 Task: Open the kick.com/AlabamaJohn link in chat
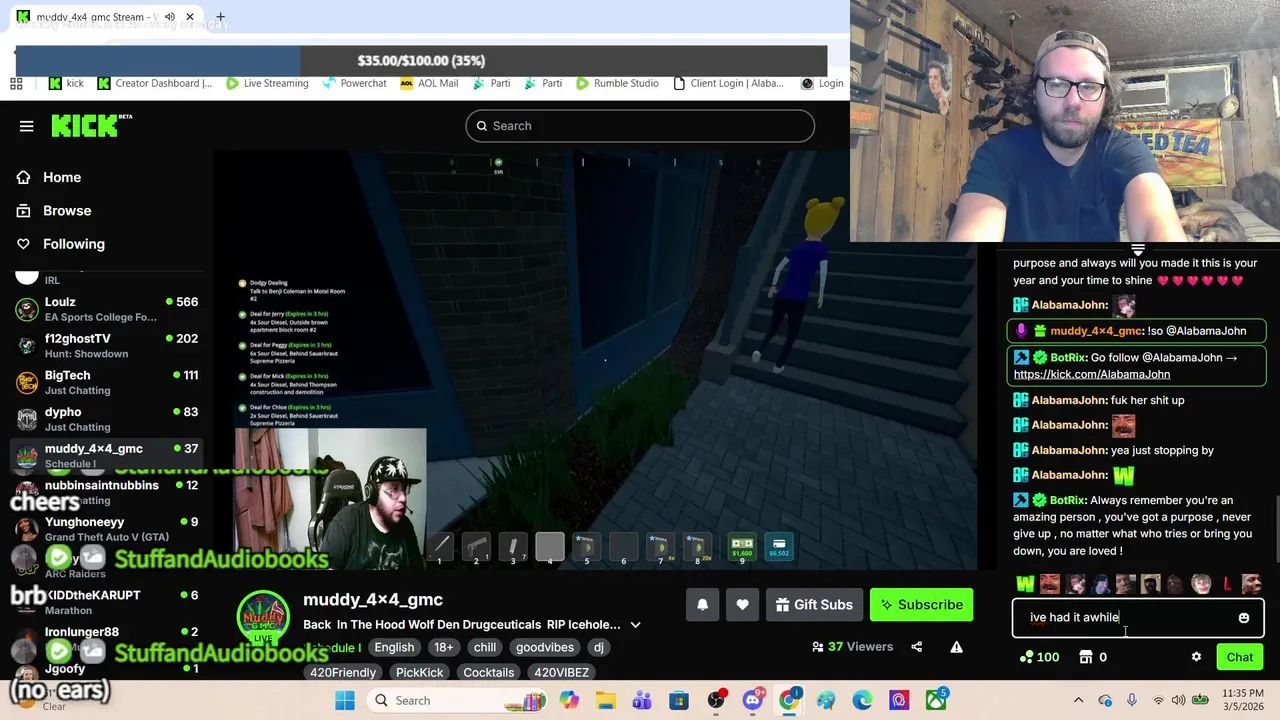1092,374
